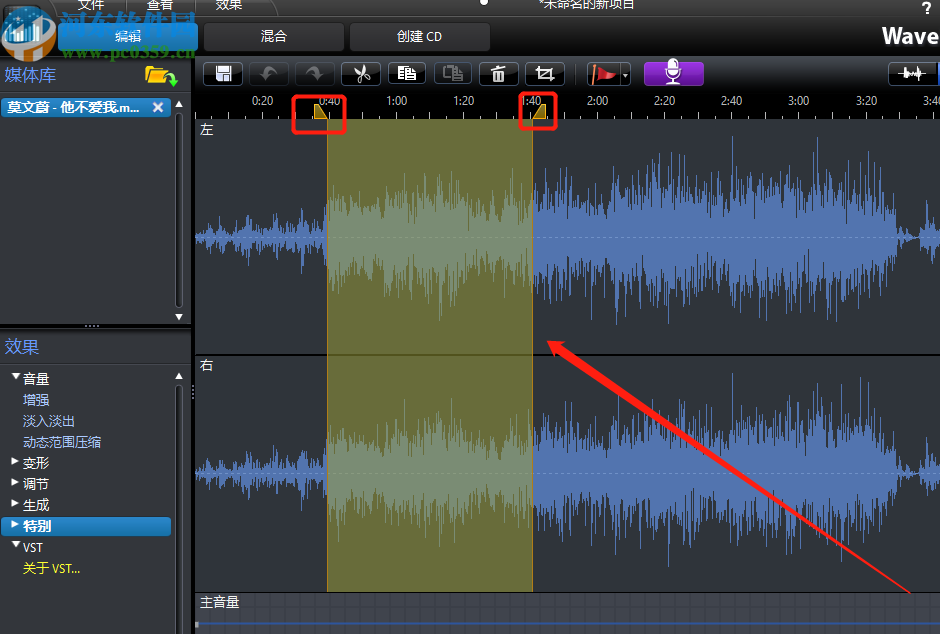Screen dimensions: 940x634
Task: Expand the 生成 effects group
Action: [x=15, y=503]
